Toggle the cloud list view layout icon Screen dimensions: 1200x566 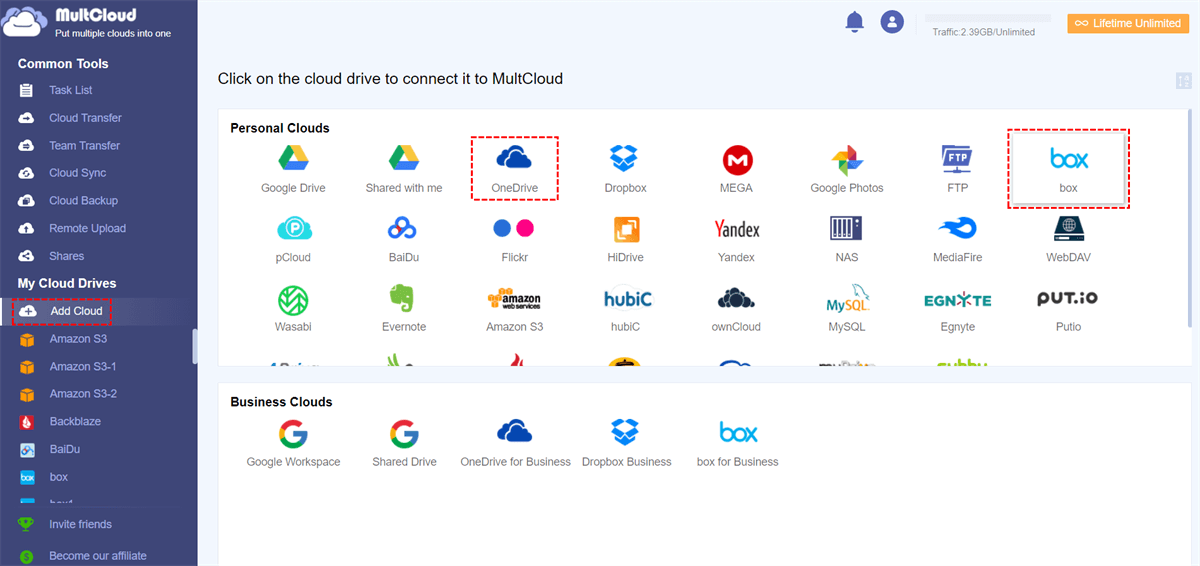1184,81
